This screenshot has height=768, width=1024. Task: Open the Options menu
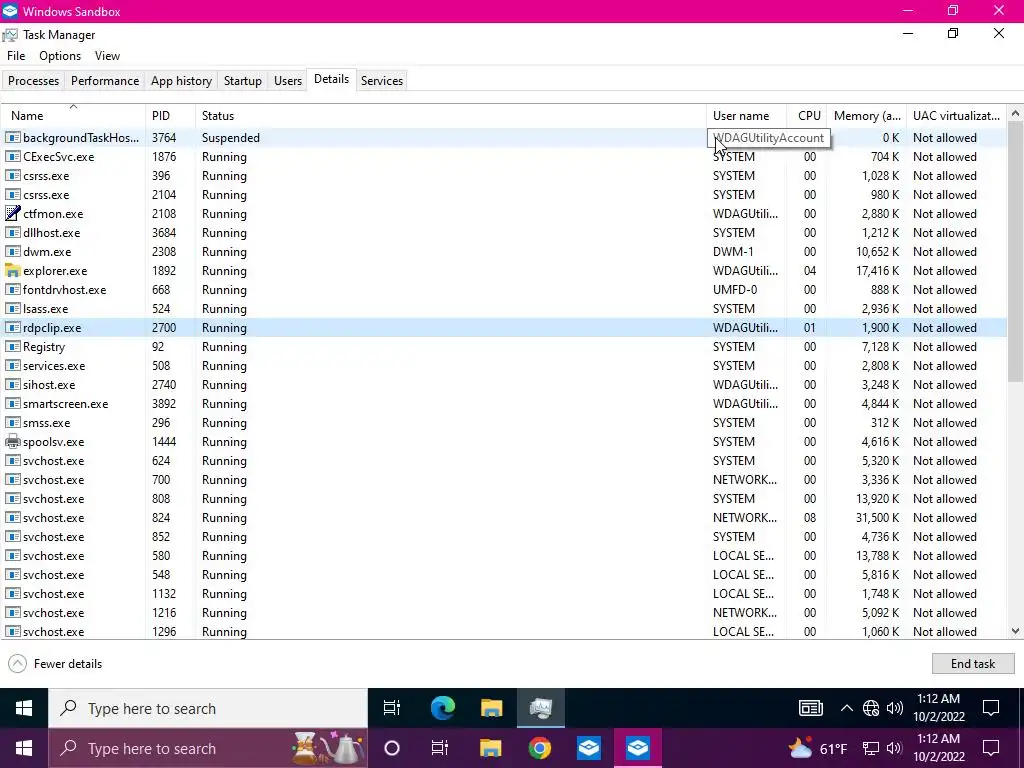click(60, 56)
